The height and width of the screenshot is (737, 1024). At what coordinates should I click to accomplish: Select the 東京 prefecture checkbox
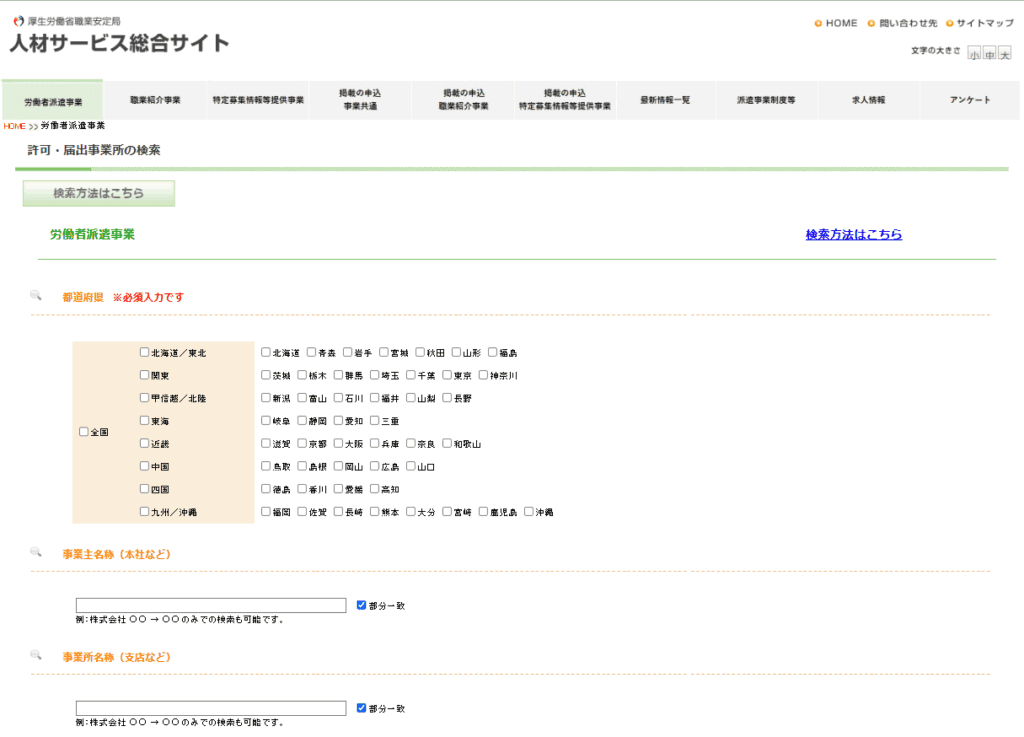[448, 376]
